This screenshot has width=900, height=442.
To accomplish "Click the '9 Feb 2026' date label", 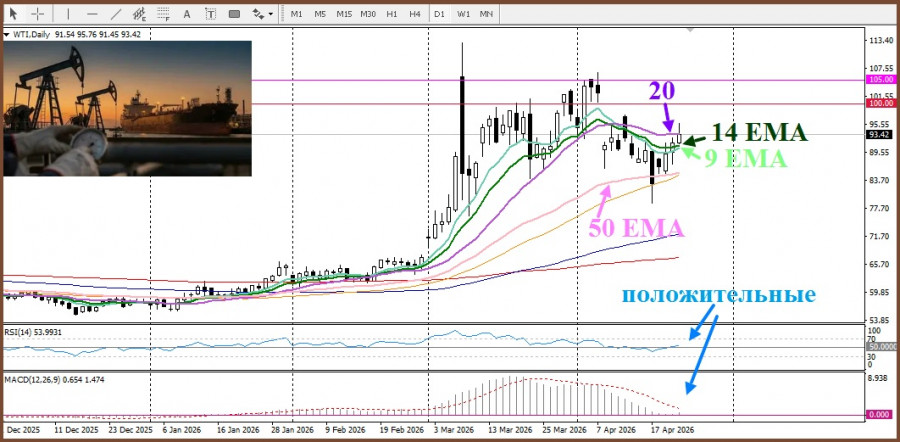I will point(346,429).
